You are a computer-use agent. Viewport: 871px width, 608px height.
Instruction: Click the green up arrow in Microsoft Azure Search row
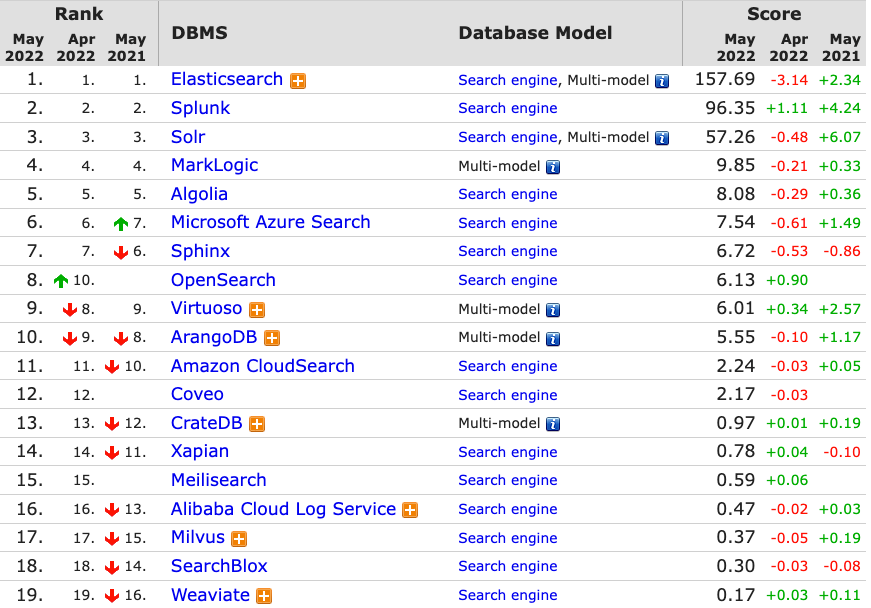pyautogui.click(x=121, y=224)
